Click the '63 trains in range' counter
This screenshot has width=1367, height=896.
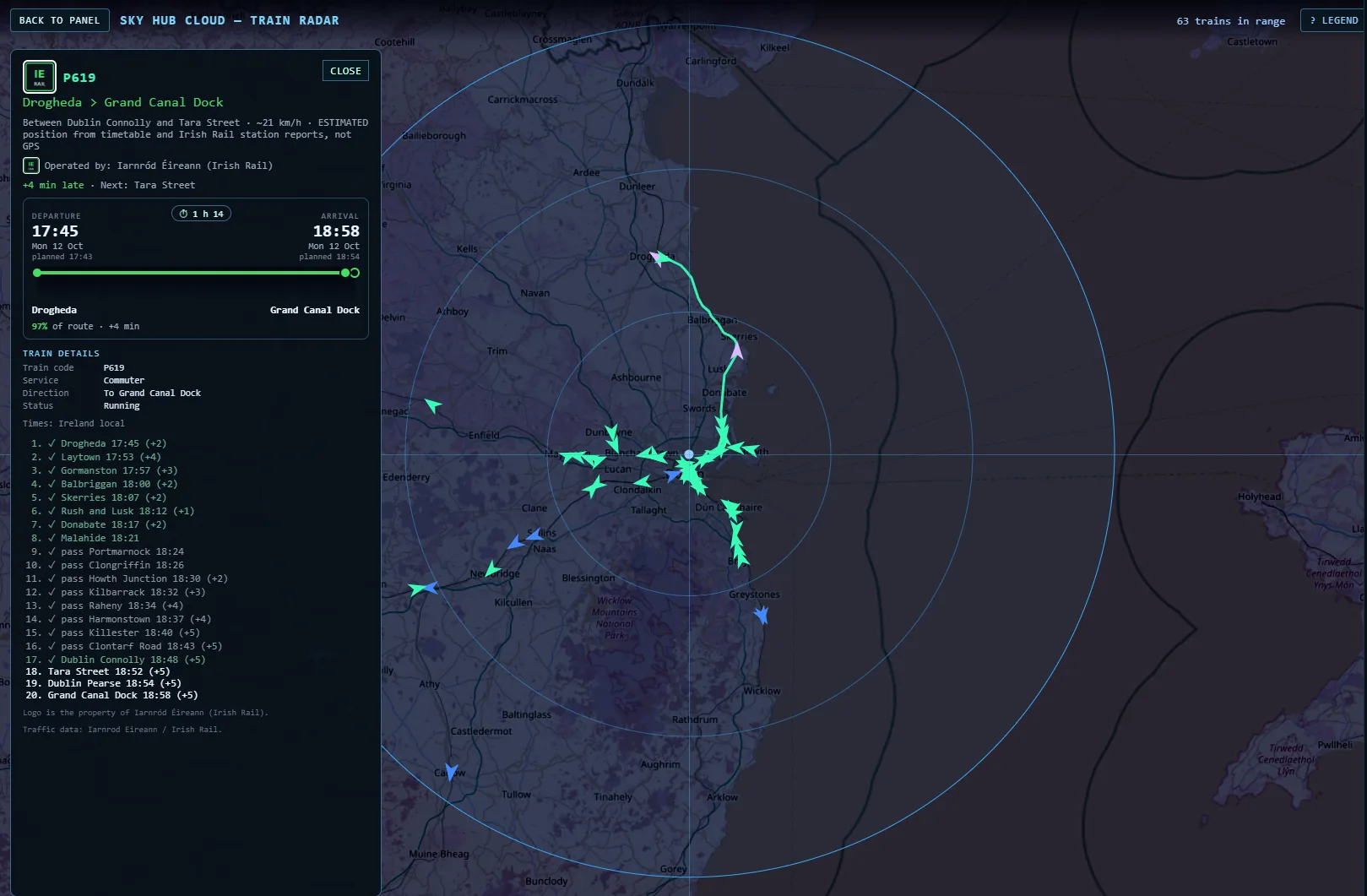[1230, 21]
